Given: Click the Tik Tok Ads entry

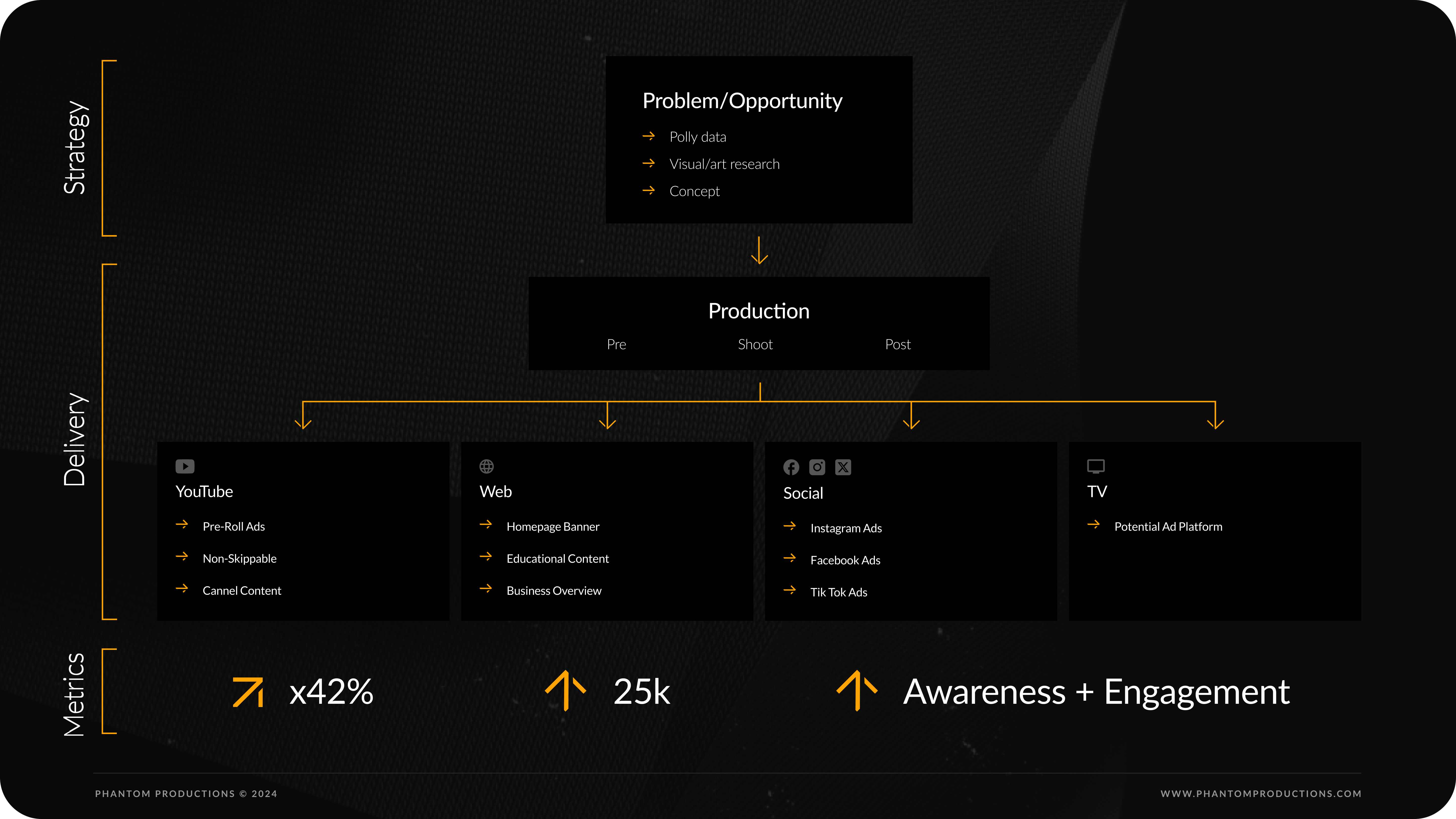Looking at the screenshot, I should tap(839, 592).
